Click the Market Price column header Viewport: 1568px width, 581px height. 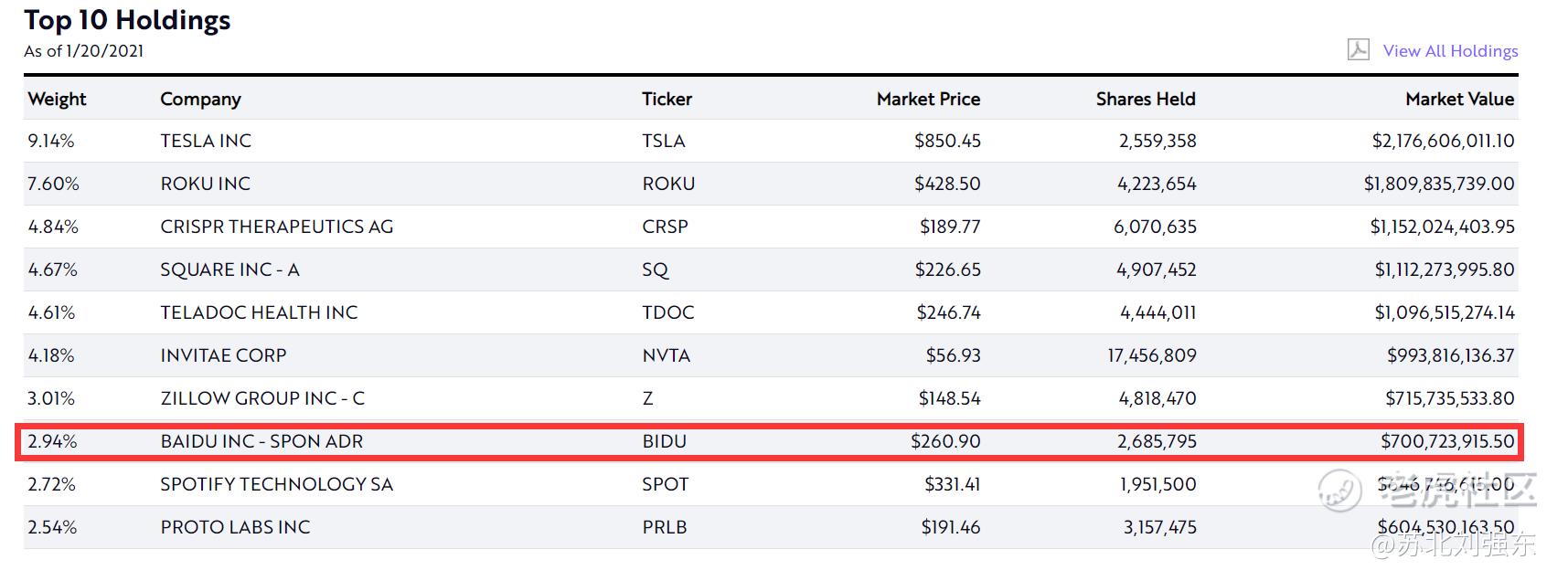pos(928,99)
